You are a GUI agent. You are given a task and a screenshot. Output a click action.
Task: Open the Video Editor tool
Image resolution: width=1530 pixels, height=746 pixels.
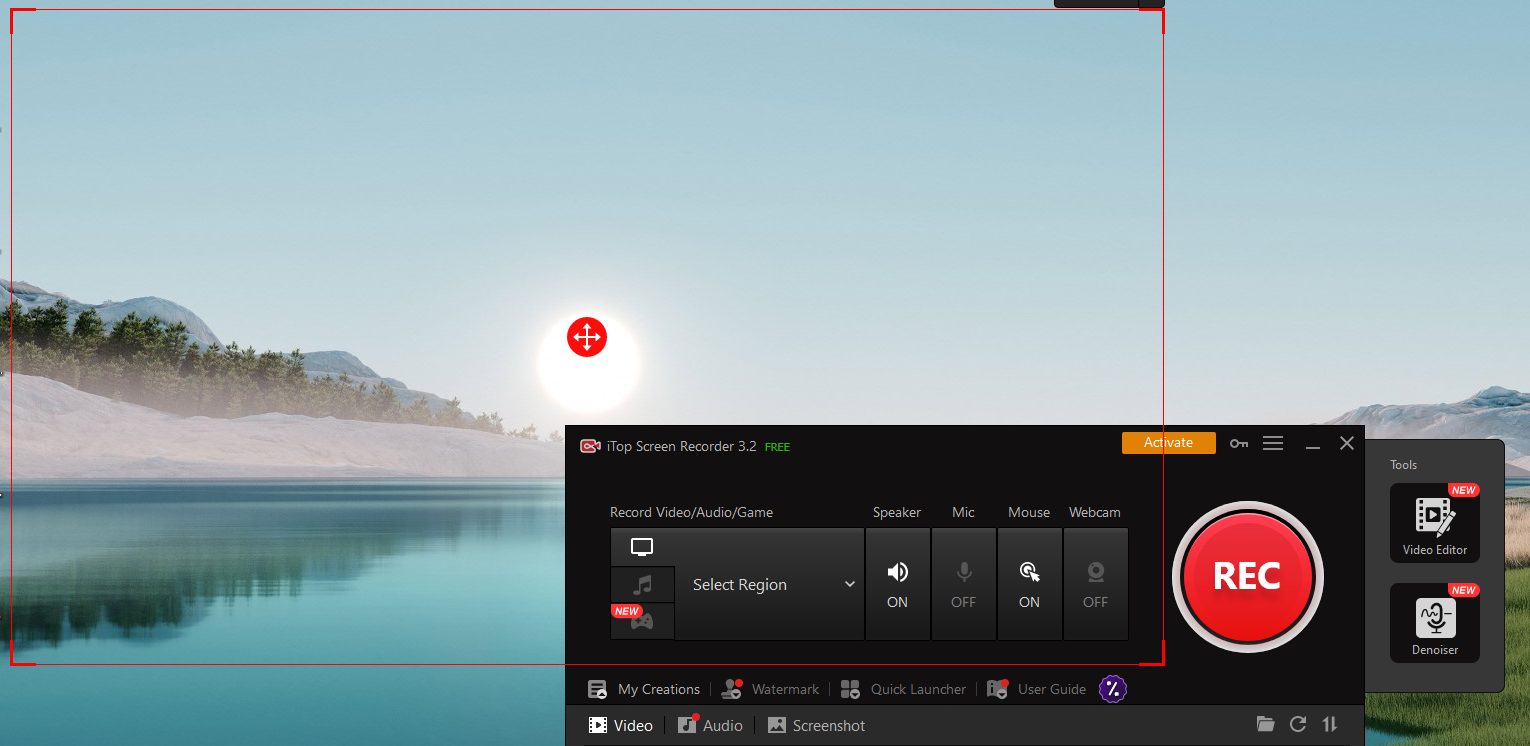[1434, 523]
